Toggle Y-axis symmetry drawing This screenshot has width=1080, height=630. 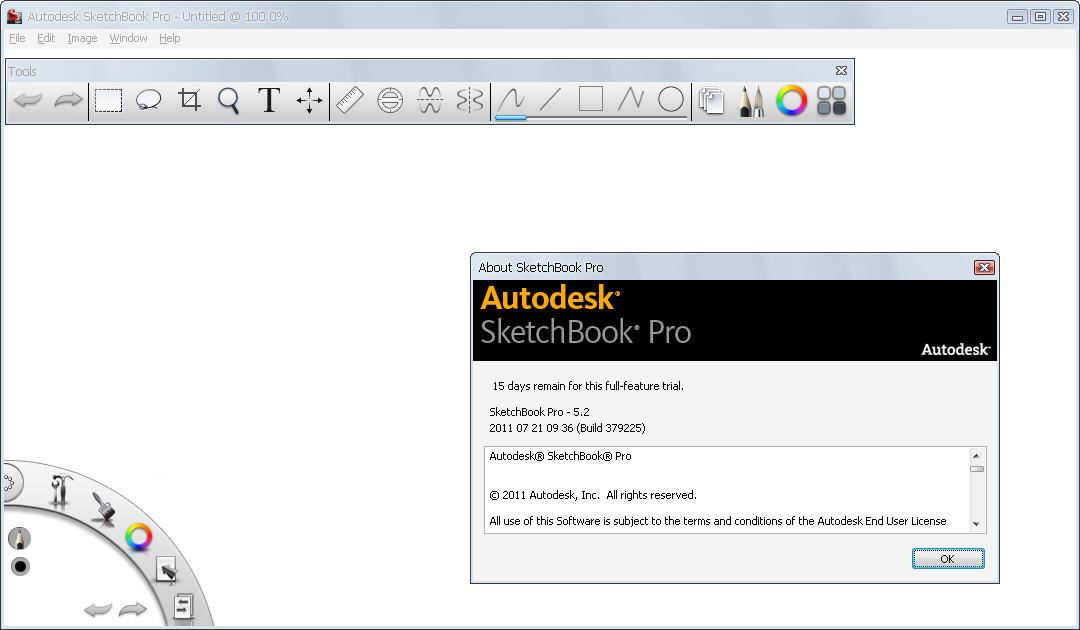[470, 100]
